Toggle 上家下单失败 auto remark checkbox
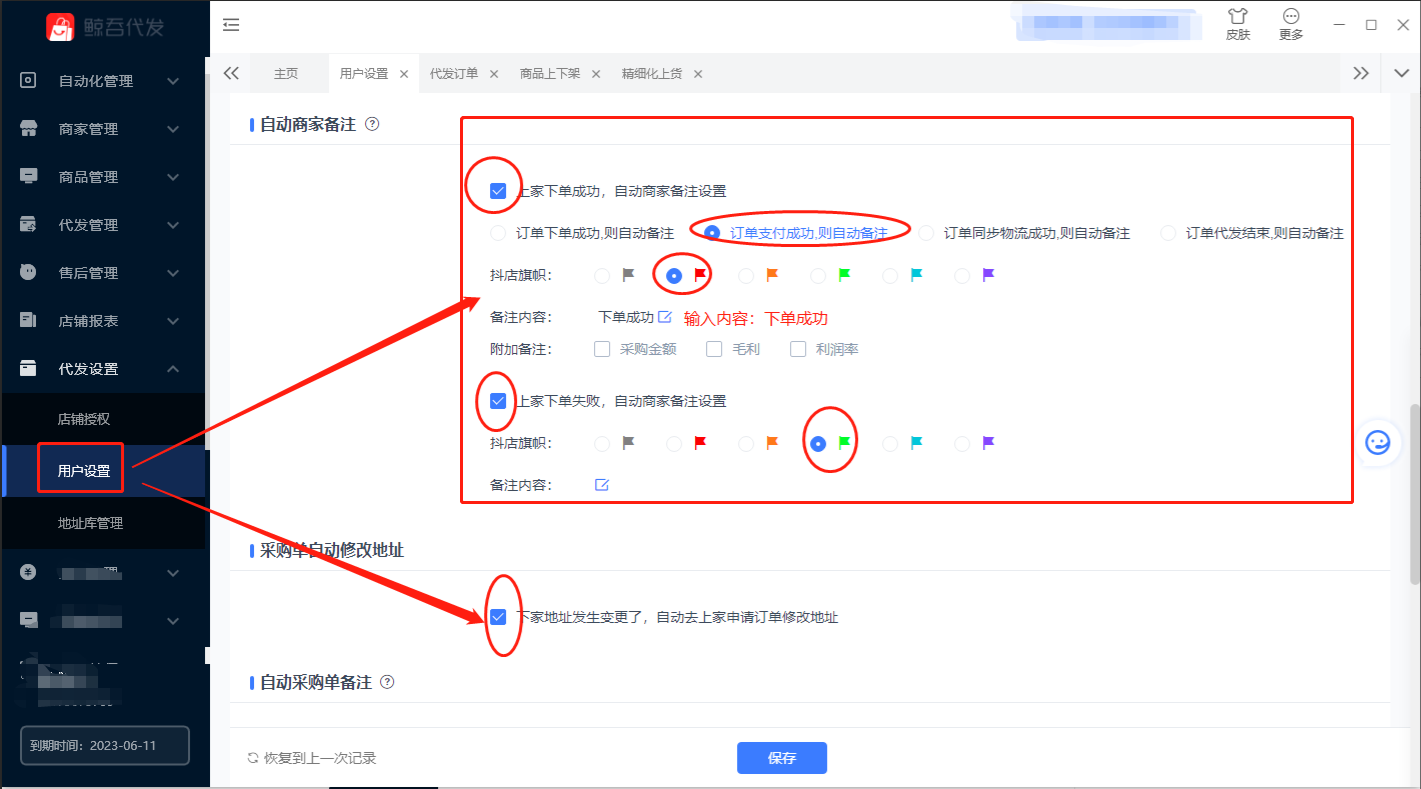 tap(498, 401)
